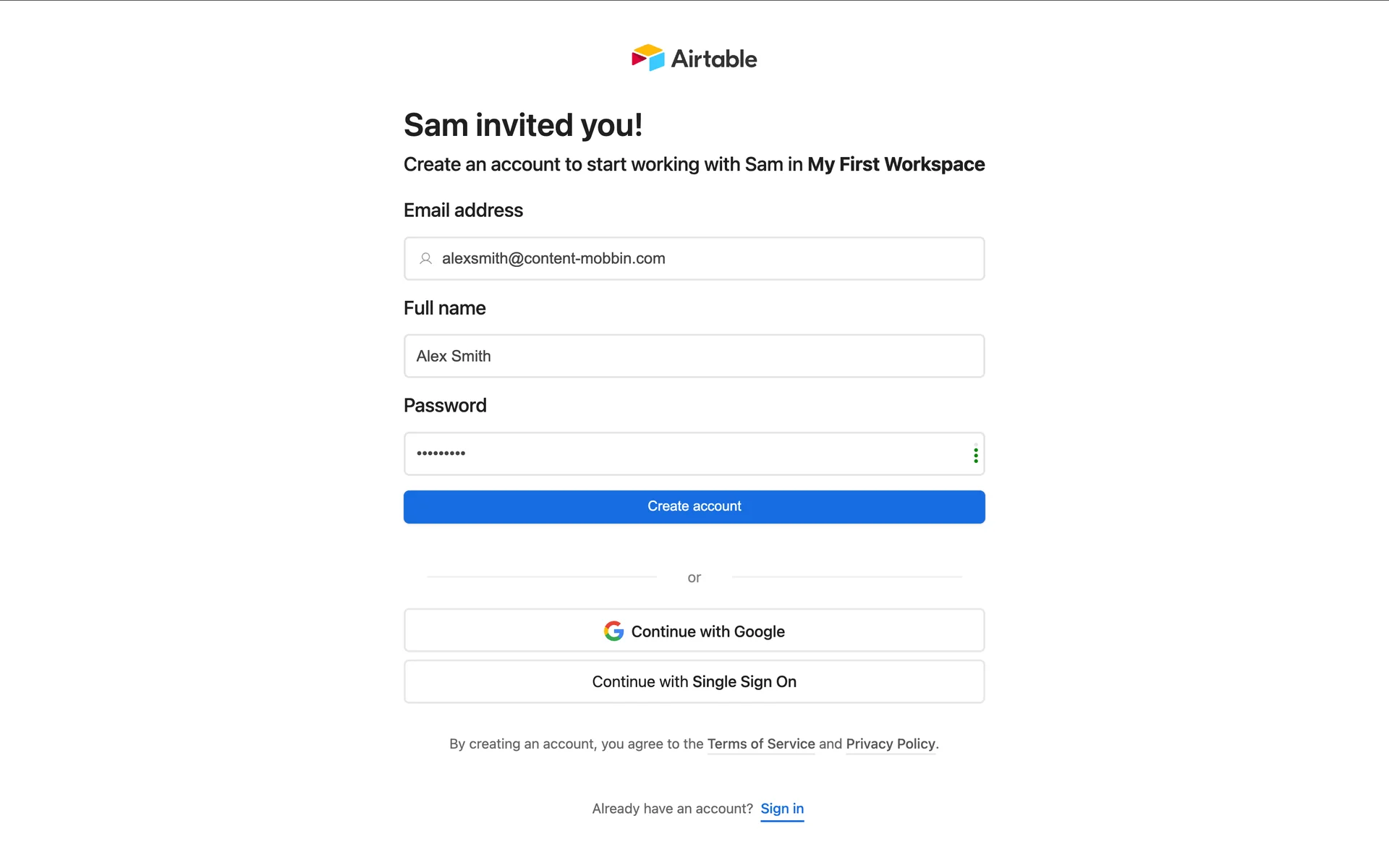This screenshot has width=1389, height=868.
Task: Click the green three-dot password icon
Action: (975, 454)
